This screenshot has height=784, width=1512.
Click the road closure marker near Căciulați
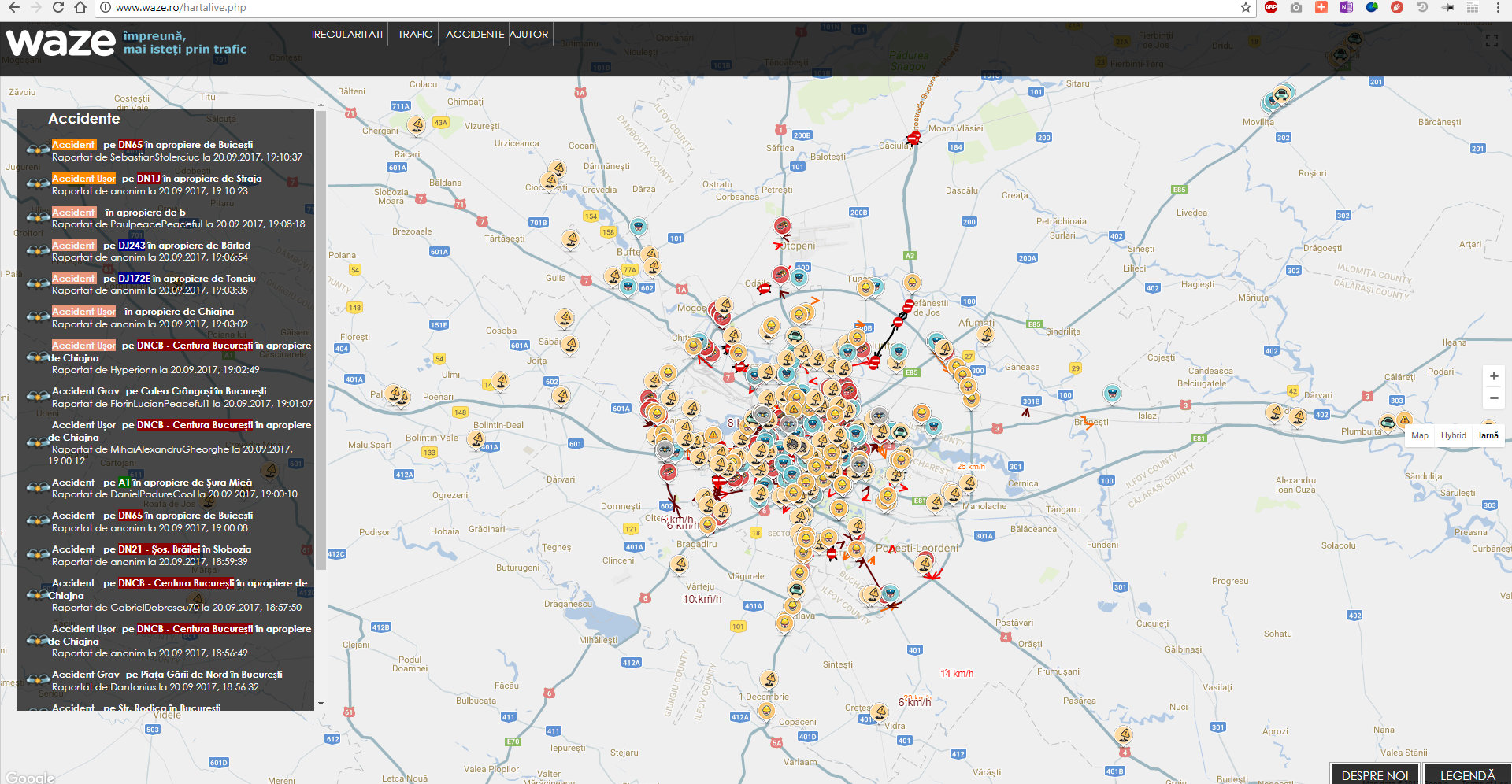click(913, 139)
